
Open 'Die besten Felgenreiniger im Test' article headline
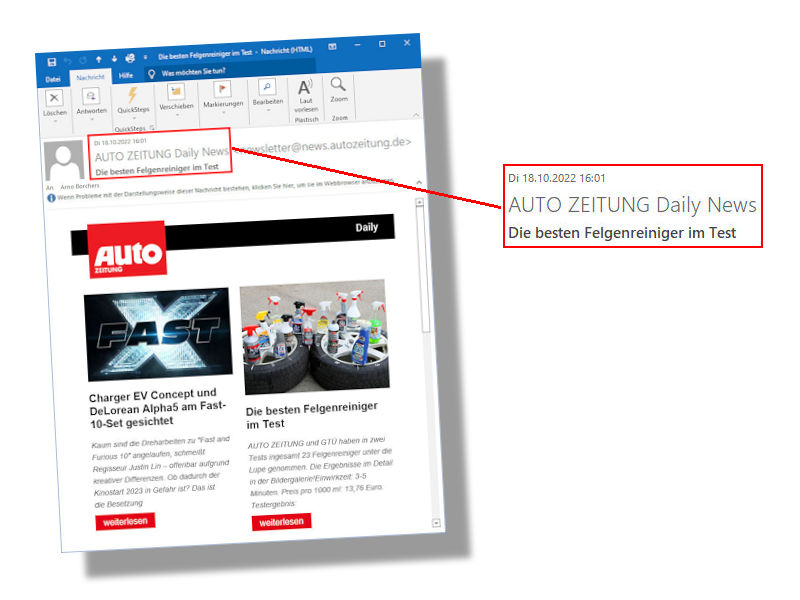tap(312, 415)
